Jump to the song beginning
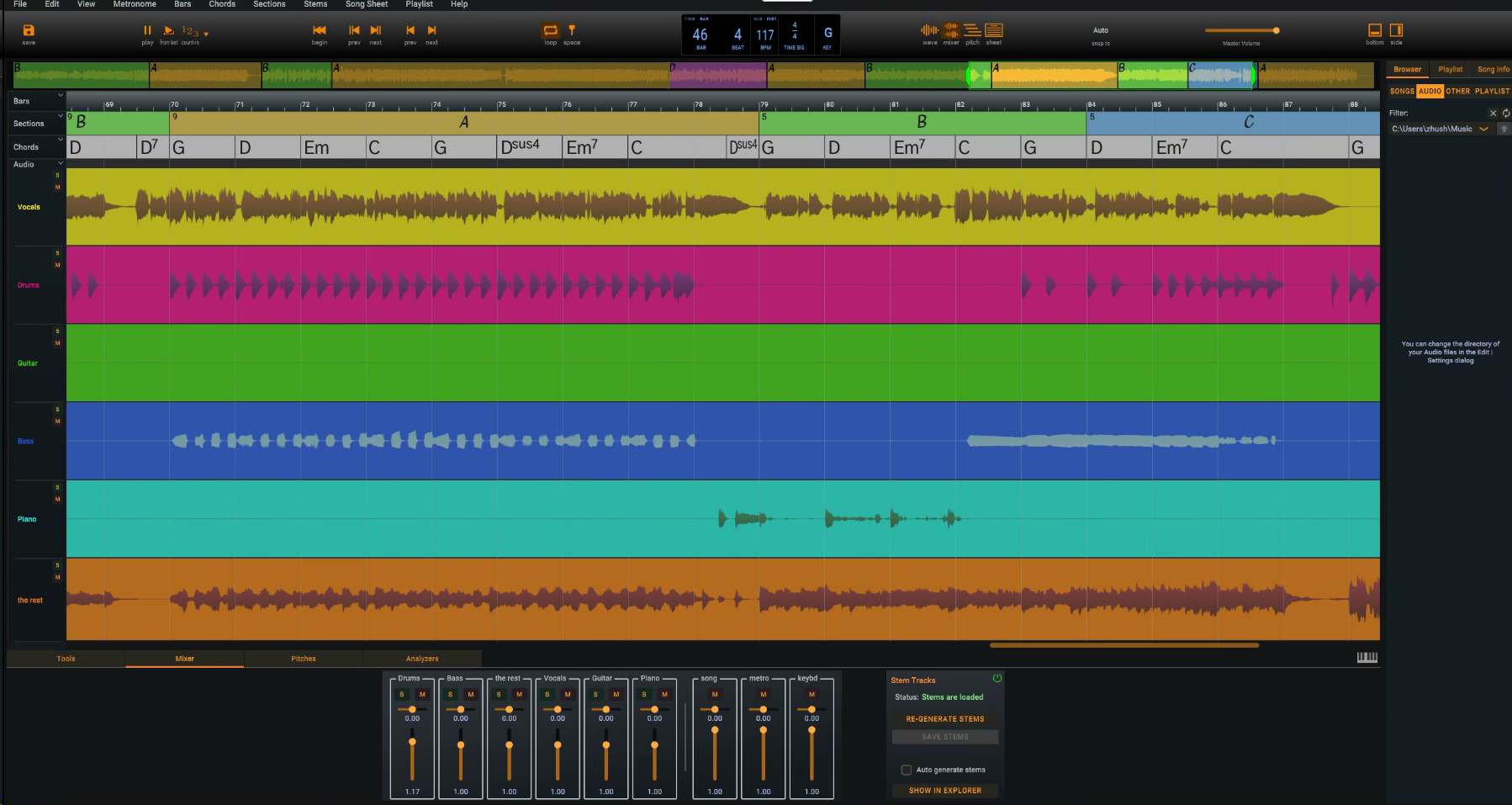The image size is (1512, 805). pos(320,30)
